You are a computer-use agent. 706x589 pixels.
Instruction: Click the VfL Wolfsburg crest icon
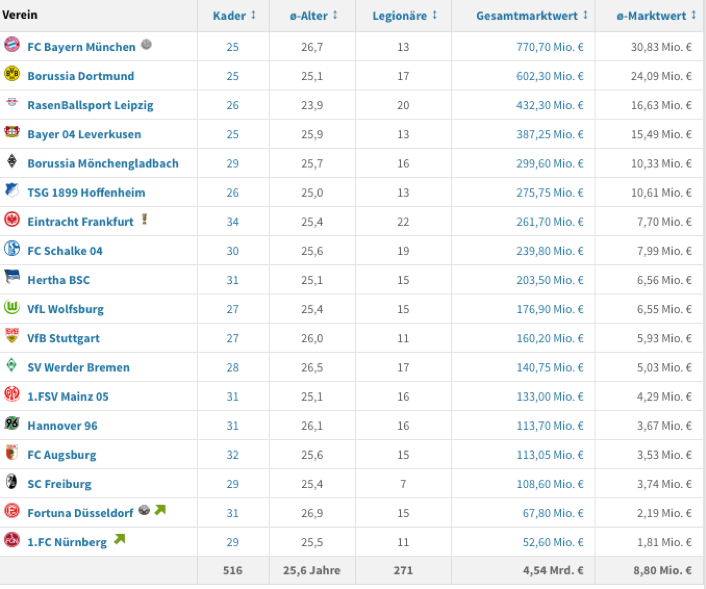pos(12,306)
